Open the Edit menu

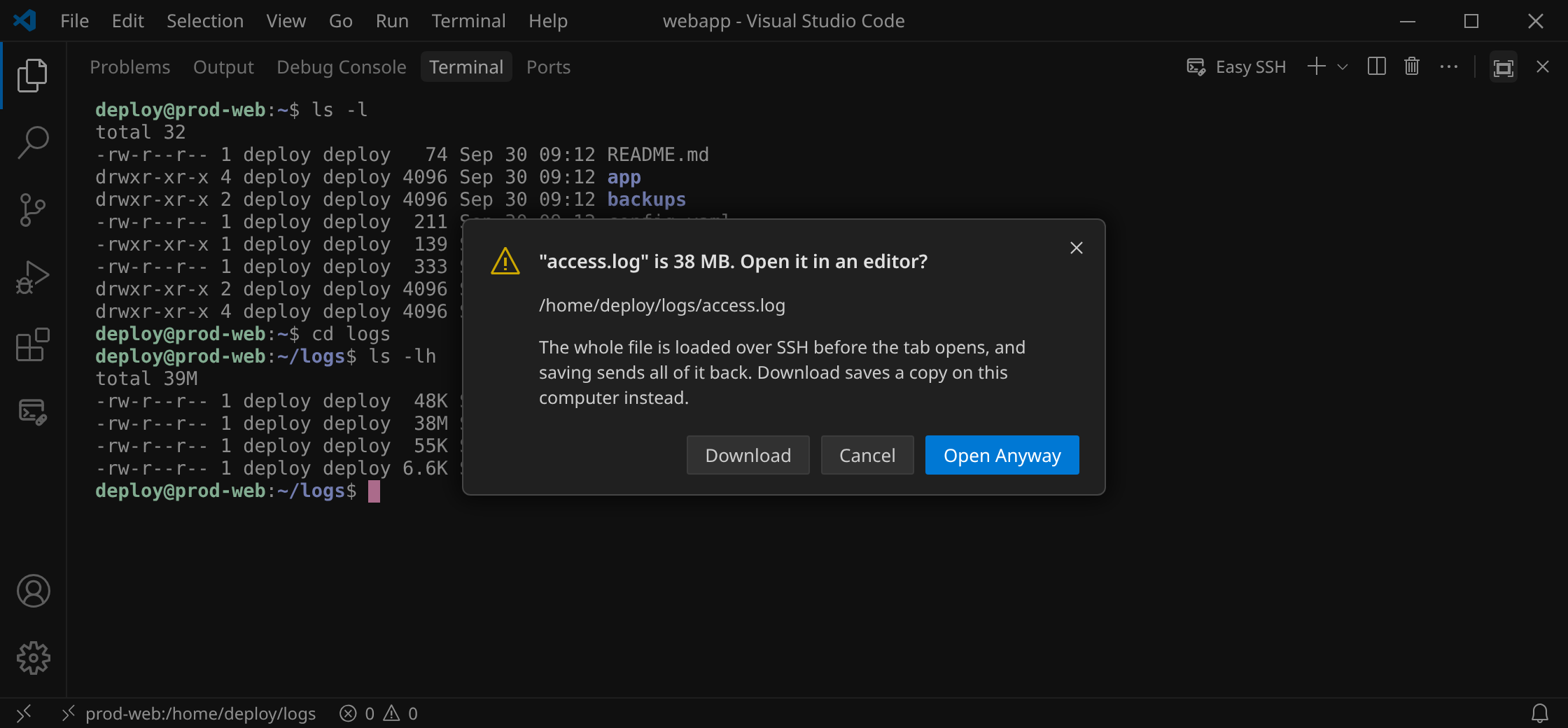coord(128,21)
